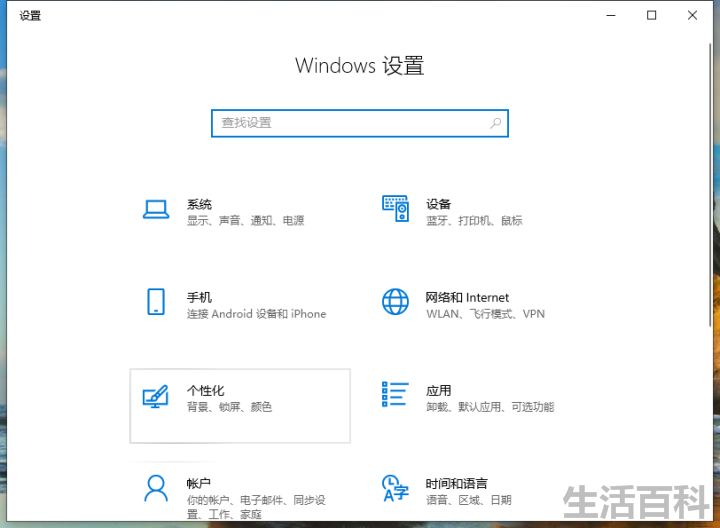Select the 应用 category title
Viewport: 720px width, 528px height.
tap(439, 391)
